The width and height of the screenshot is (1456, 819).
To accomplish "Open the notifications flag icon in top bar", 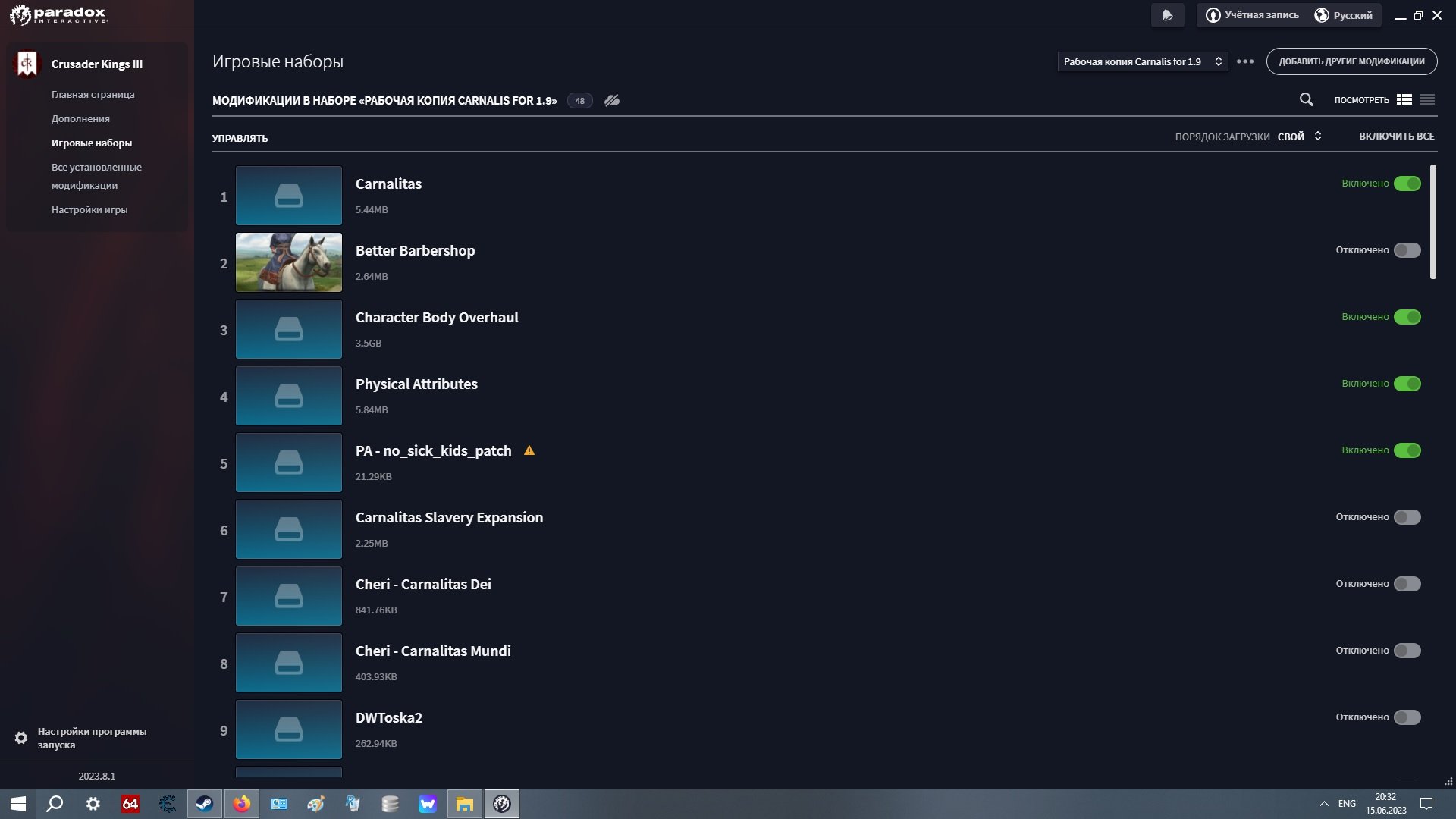I will click(1167, 15).
